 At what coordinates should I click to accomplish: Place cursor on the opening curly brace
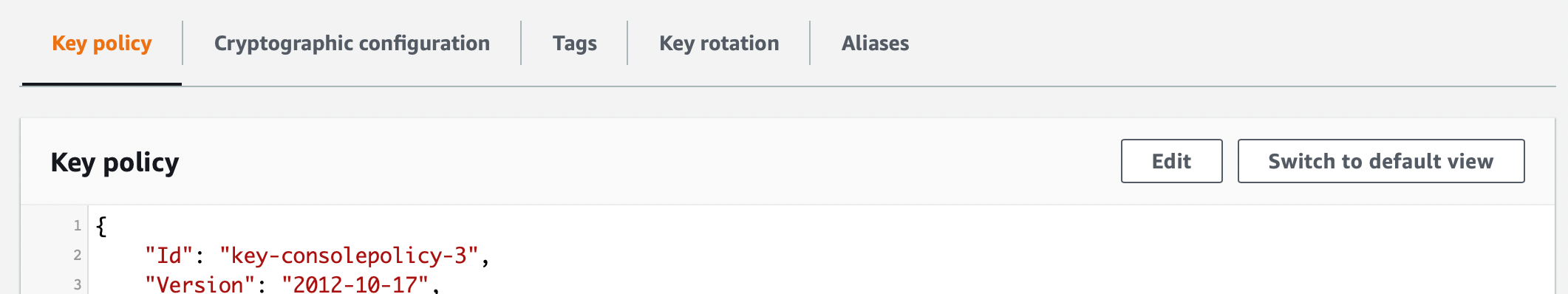click(101, 226)
